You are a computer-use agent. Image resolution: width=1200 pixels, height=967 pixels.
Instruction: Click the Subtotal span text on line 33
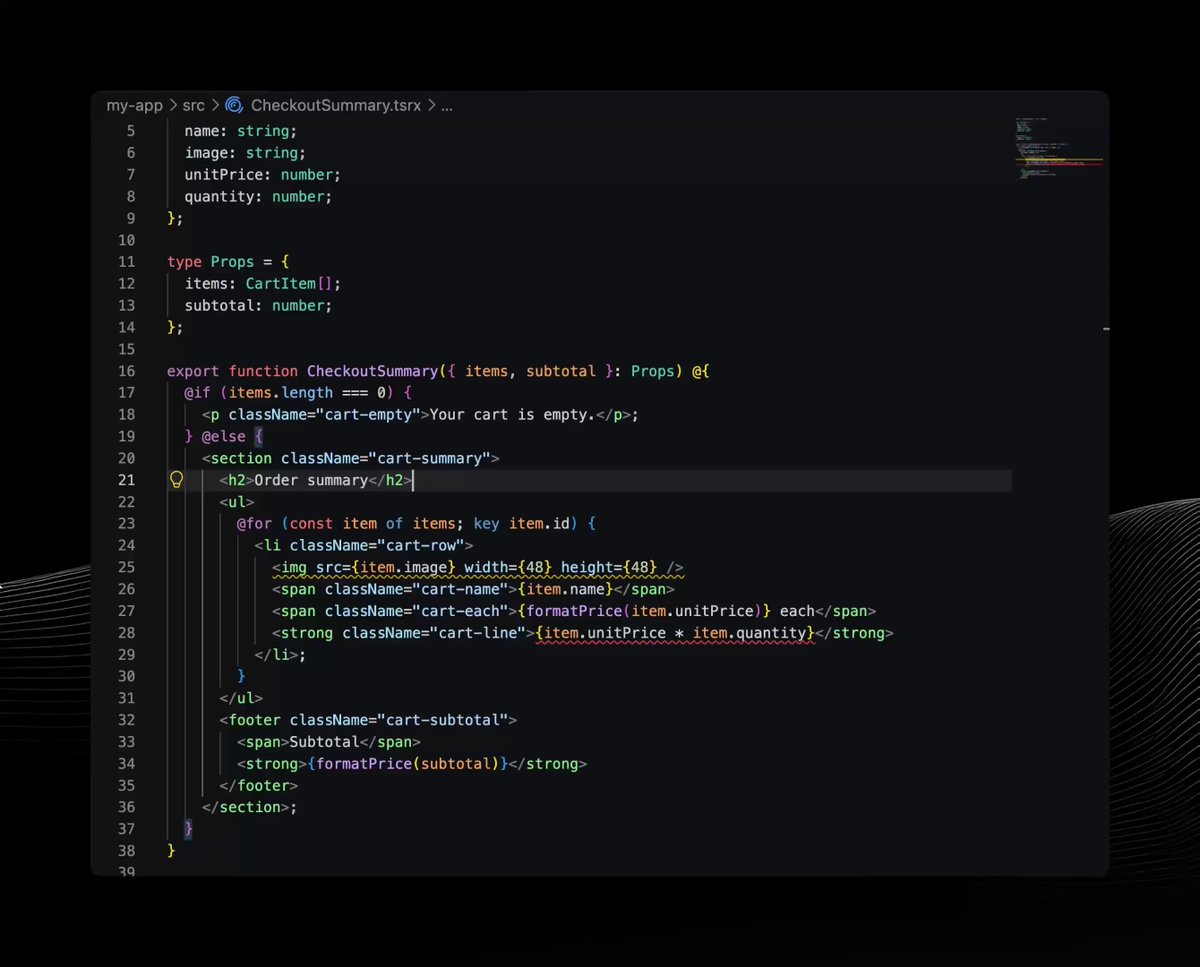(324, 742)
